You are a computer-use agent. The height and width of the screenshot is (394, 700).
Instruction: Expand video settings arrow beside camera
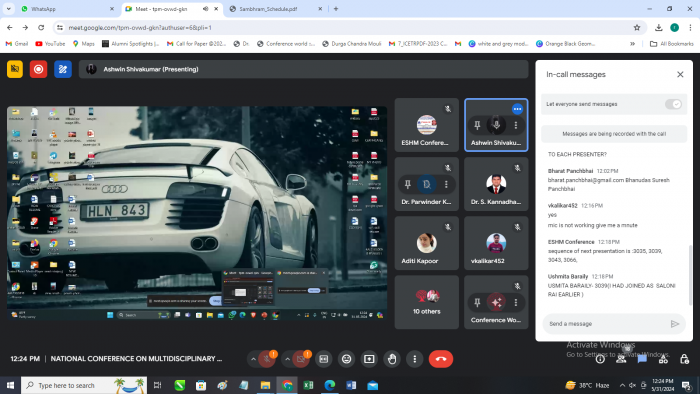coord(288,359)
